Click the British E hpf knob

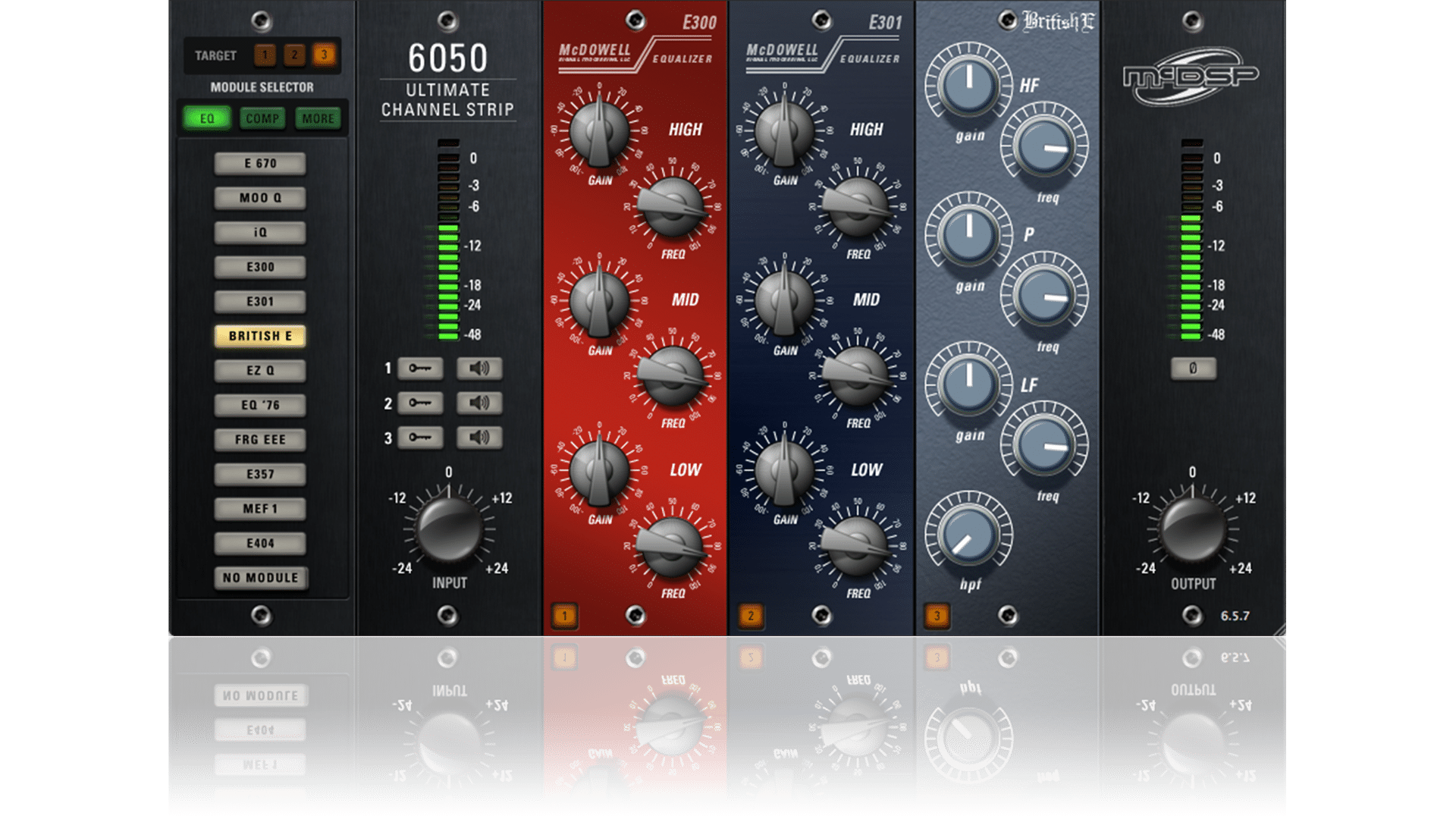pos(968,535)
